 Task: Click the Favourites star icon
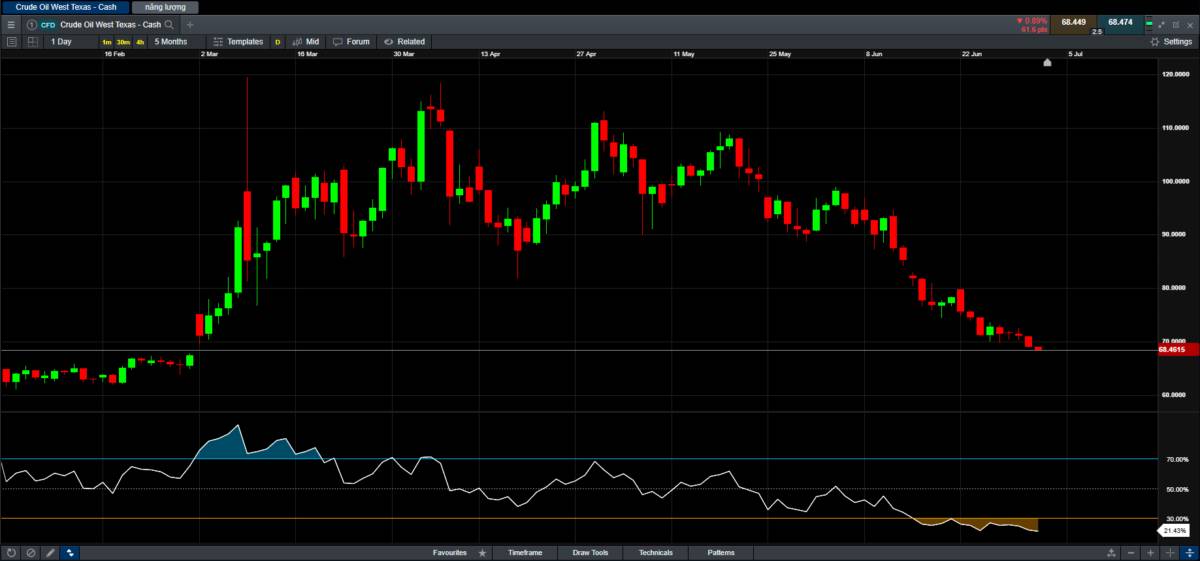point(482,552)
